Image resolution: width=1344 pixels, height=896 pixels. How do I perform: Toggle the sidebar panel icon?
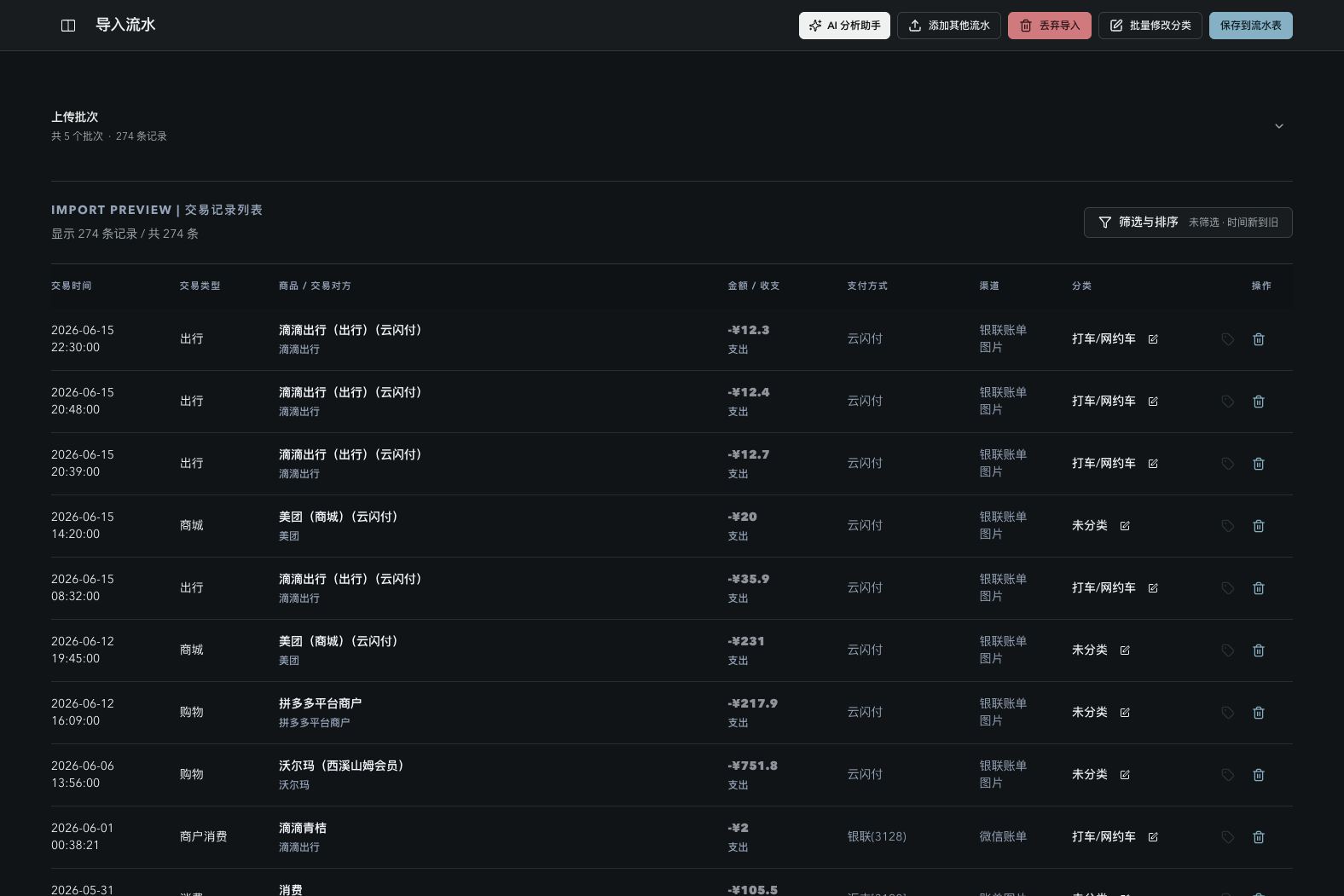(68, 26)
